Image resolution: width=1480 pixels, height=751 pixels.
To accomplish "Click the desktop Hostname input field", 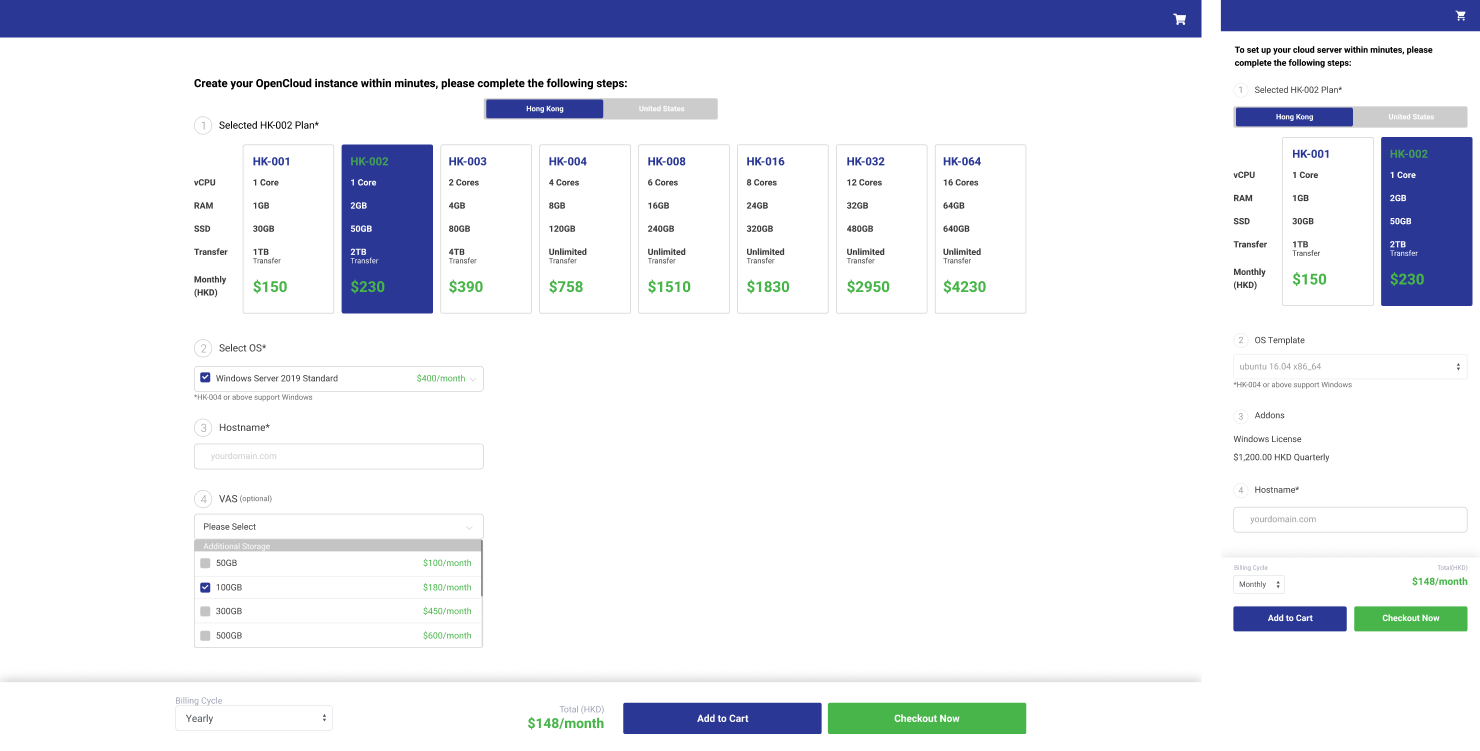I will 339,456.
